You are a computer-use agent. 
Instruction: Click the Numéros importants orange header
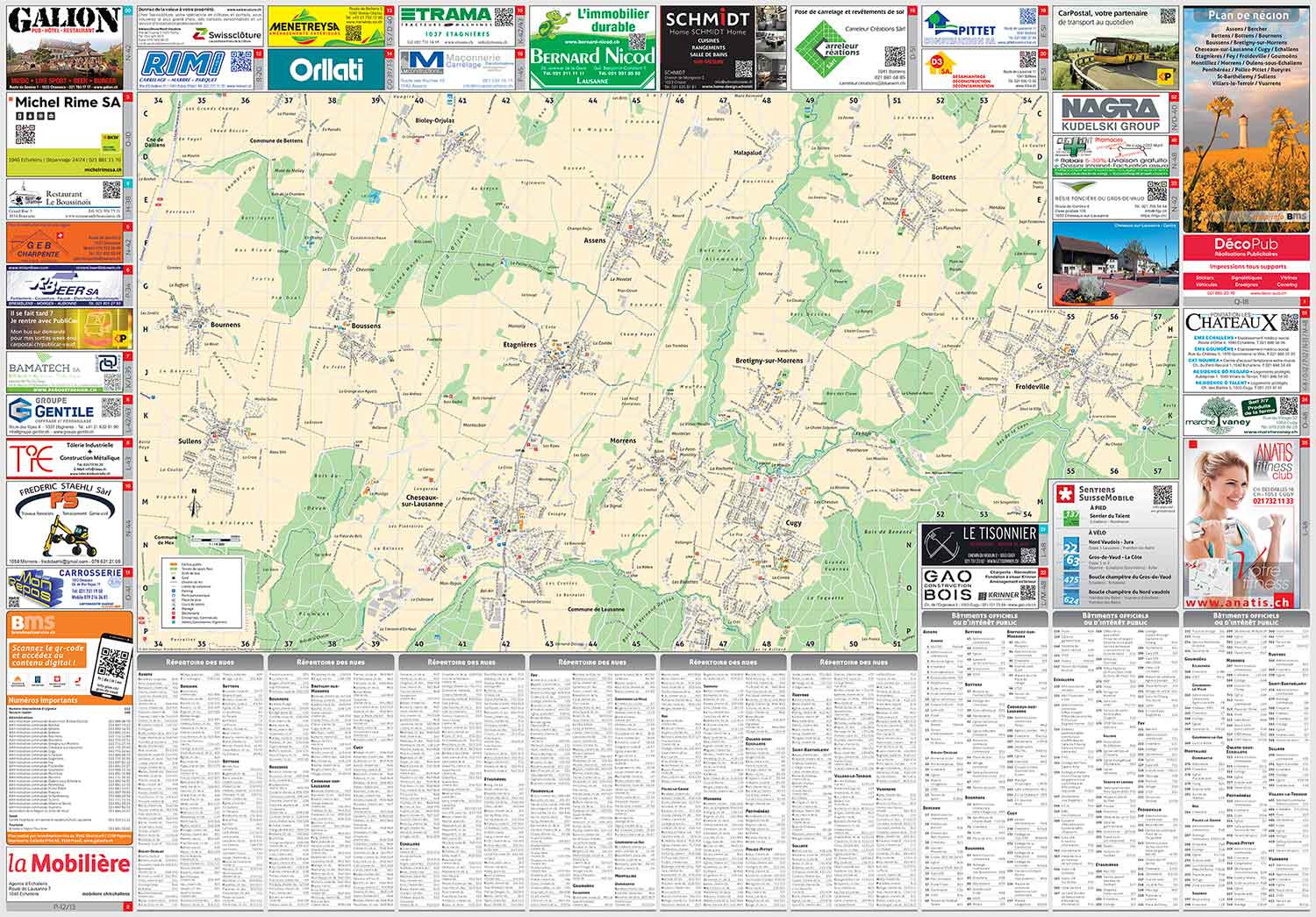(x=69, y=700)
